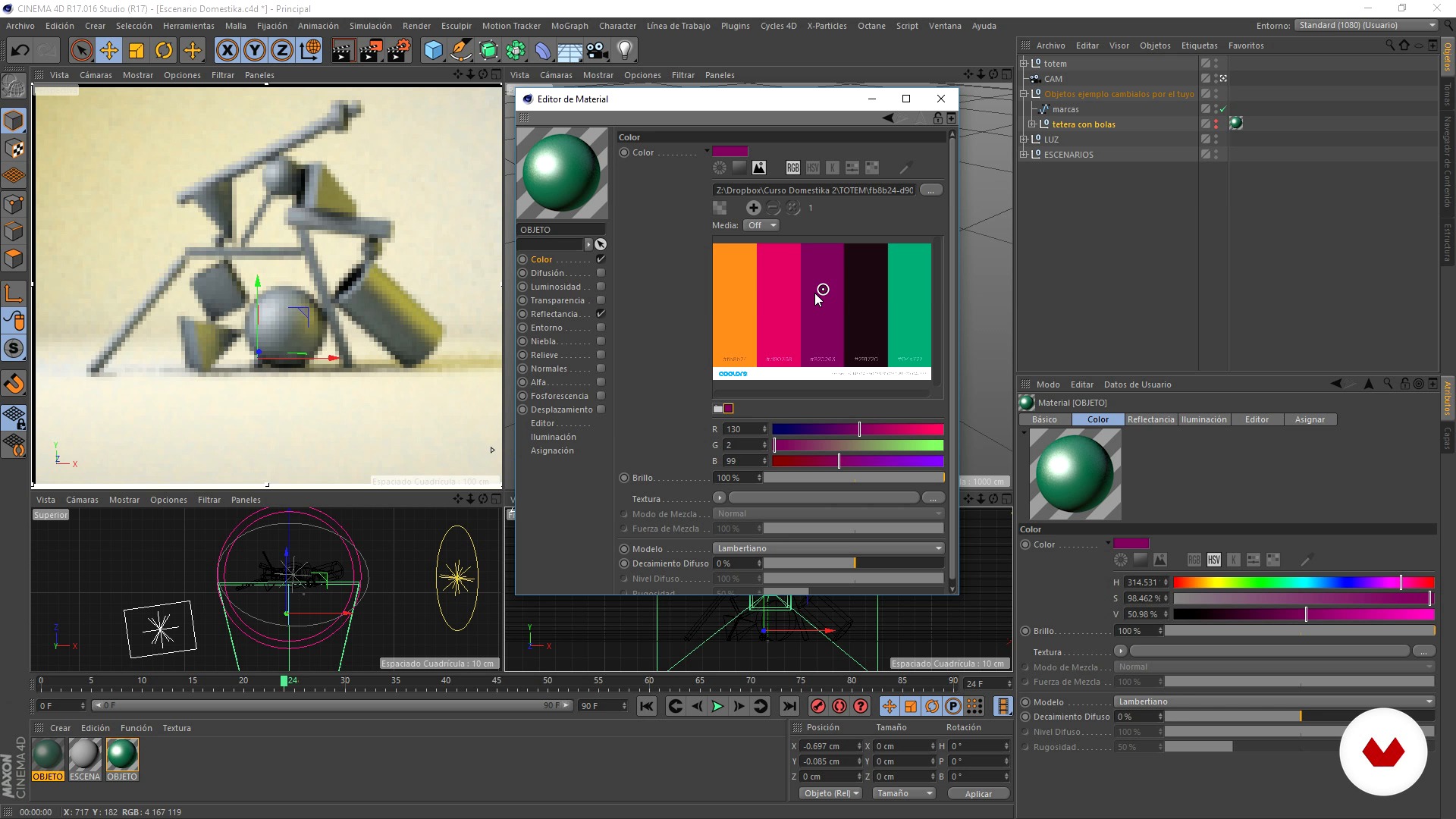Click the add image plus icon in Material Editor

click(753, 208)
